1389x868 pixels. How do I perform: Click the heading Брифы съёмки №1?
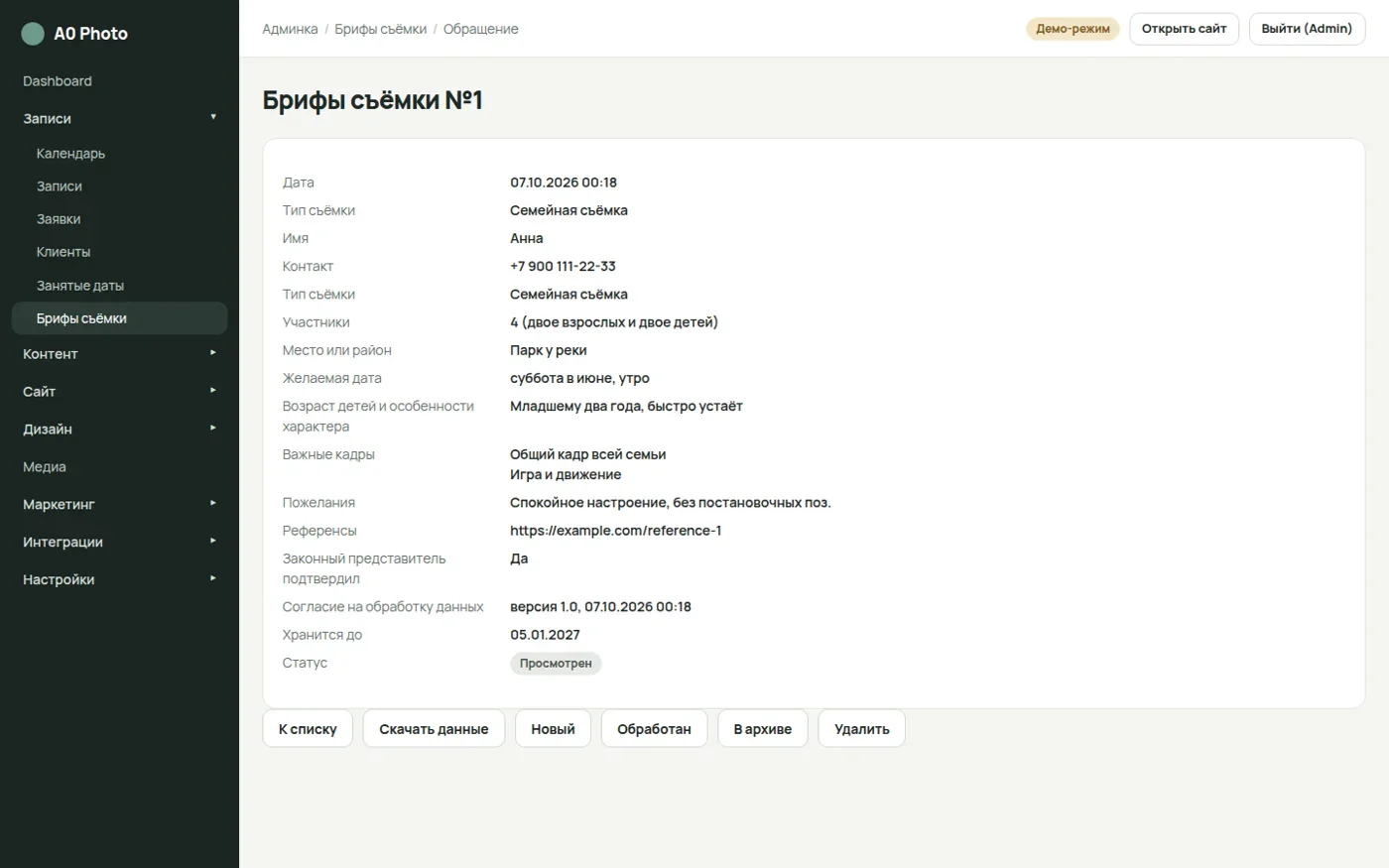(372, 100)
